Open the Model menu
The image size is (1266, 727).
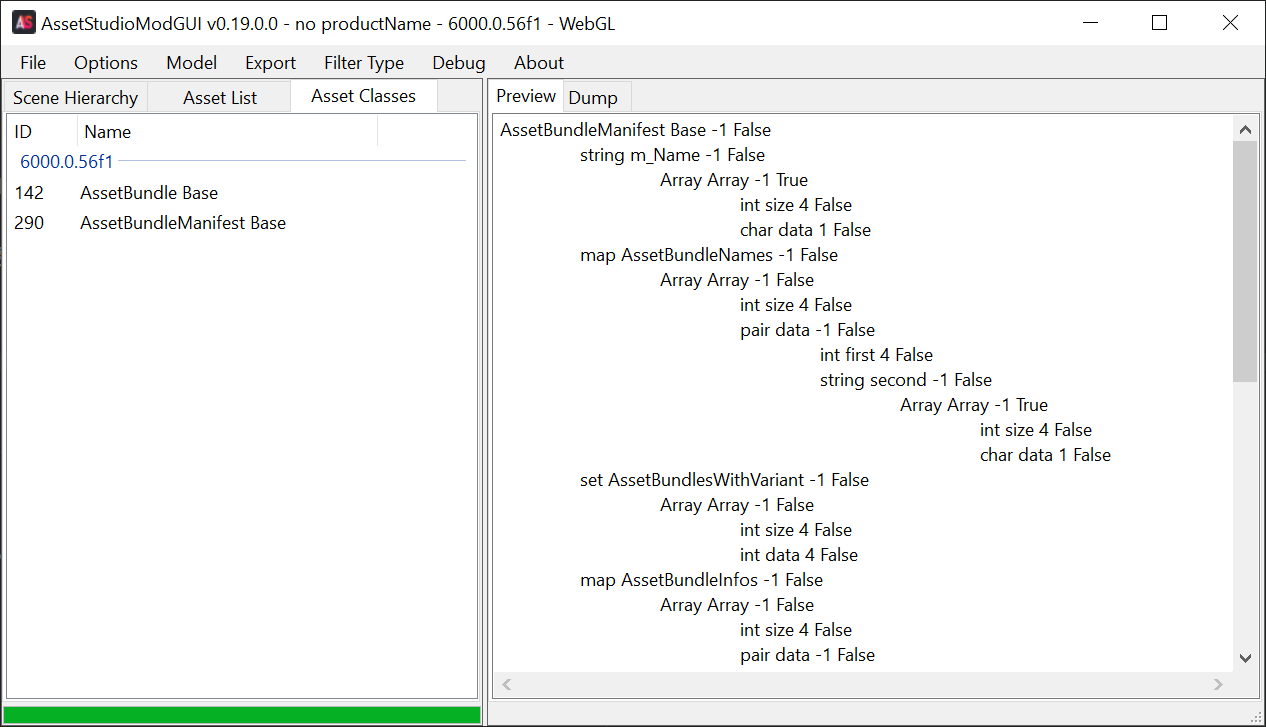pyautogui.click(x=191, y=63)
